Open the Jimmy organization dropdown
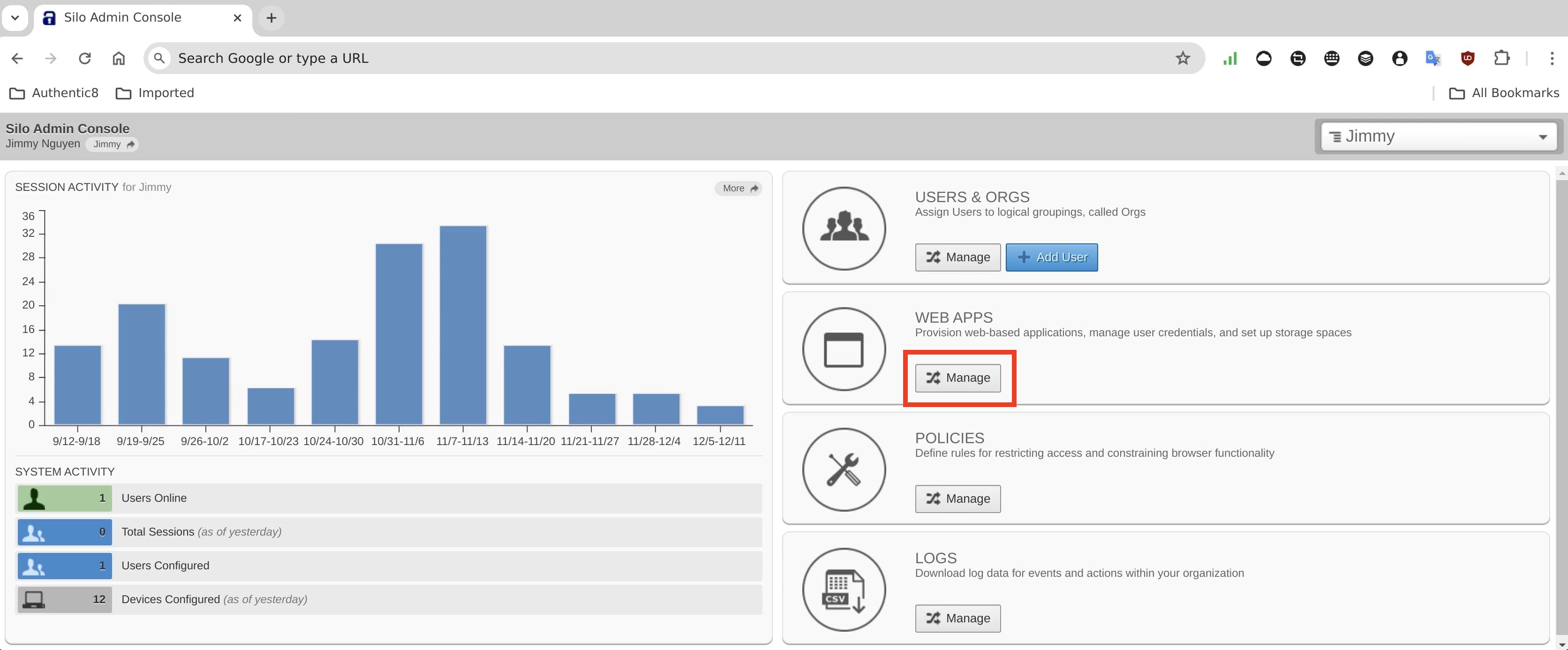The height and width of the screenshot is (650, 1568). click(x=1438, y=136)
